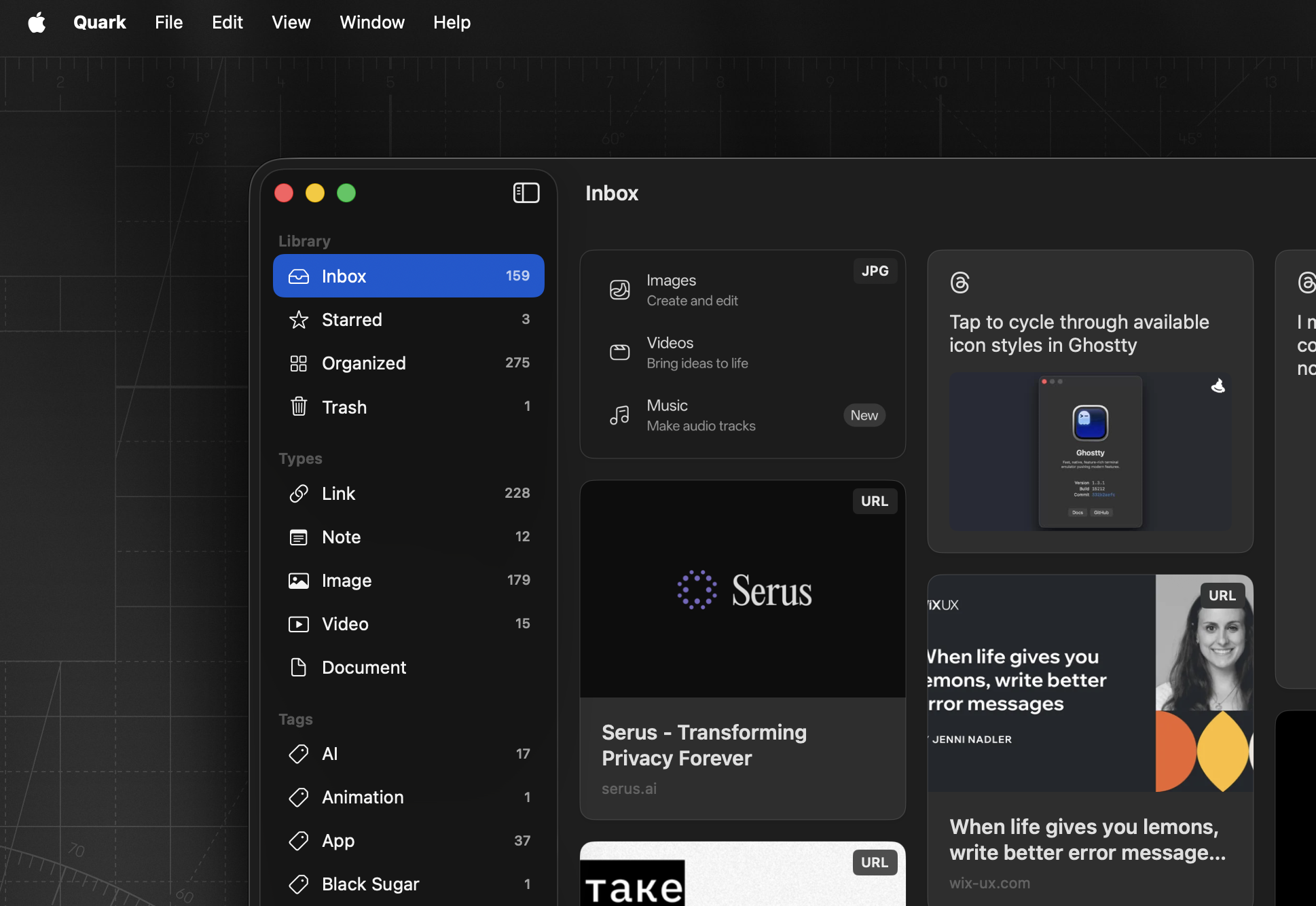The height and width of the screenshot is (906, 1316).
Task: Click the Trash bin icon
Action: click(x=299, y=407)
